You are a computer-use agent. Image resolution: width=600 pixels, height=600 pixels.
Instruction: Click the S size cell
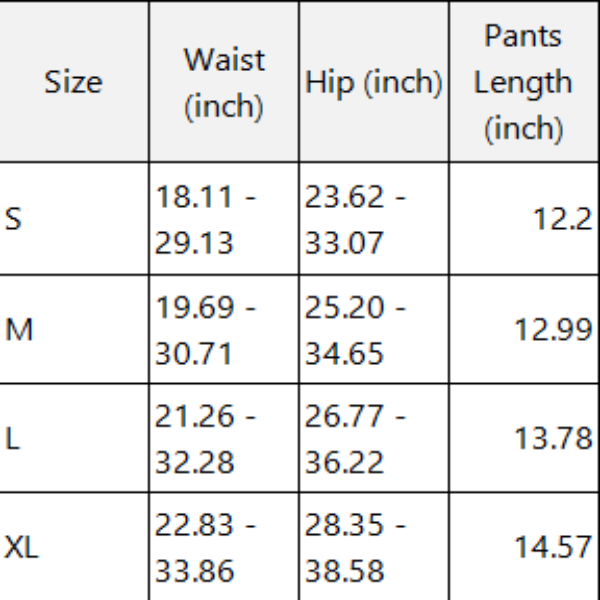tap(73, 219)
